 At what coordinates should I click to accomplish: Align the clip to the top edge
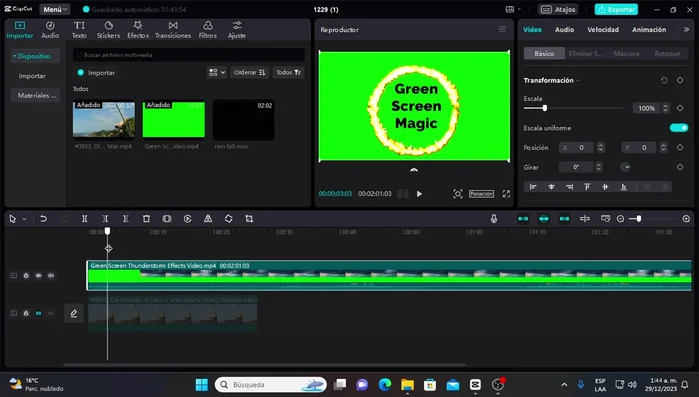coord(587,187)
